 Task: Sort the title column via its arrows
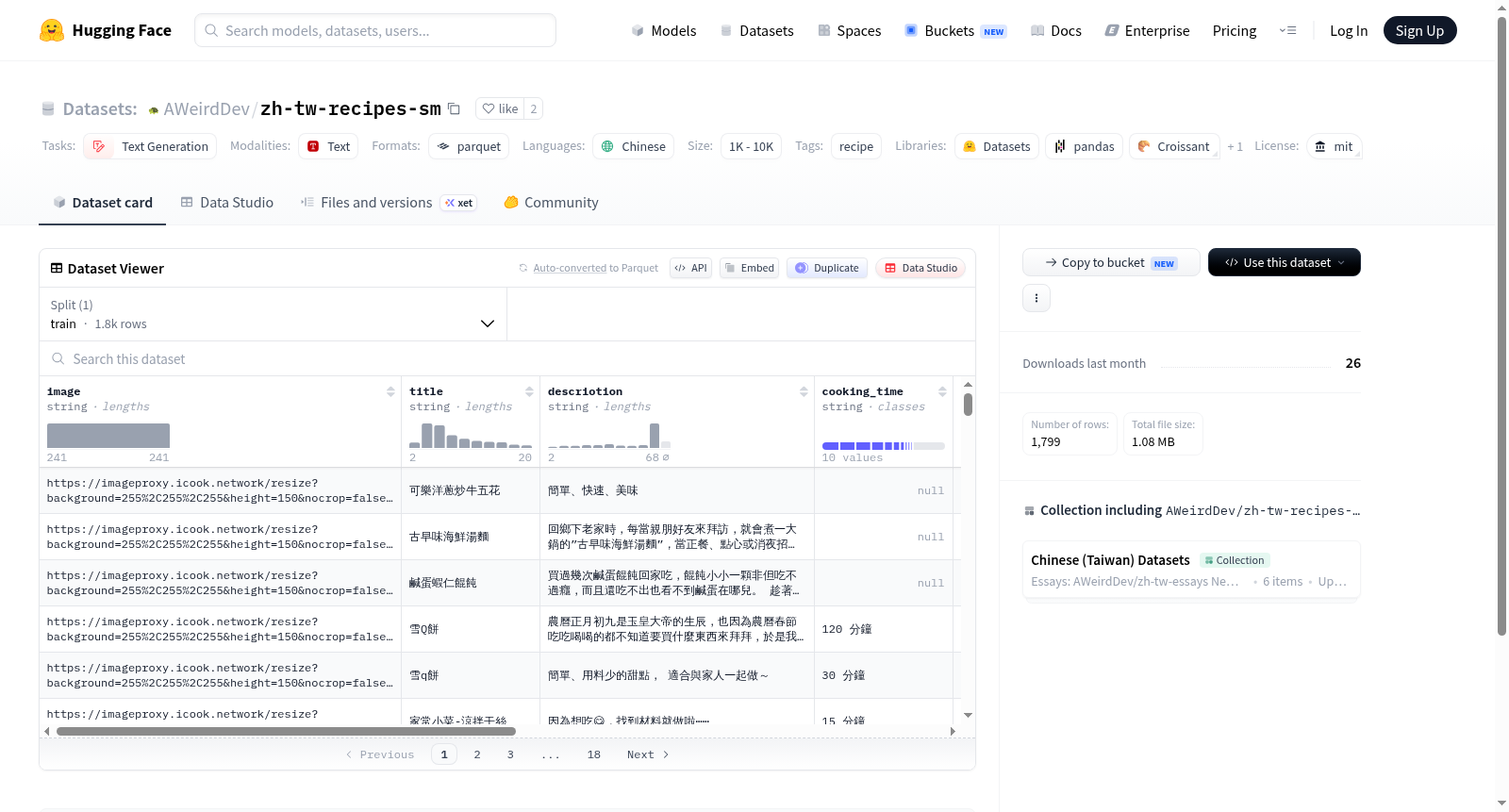pyautogui.click(x=529, y=391)
